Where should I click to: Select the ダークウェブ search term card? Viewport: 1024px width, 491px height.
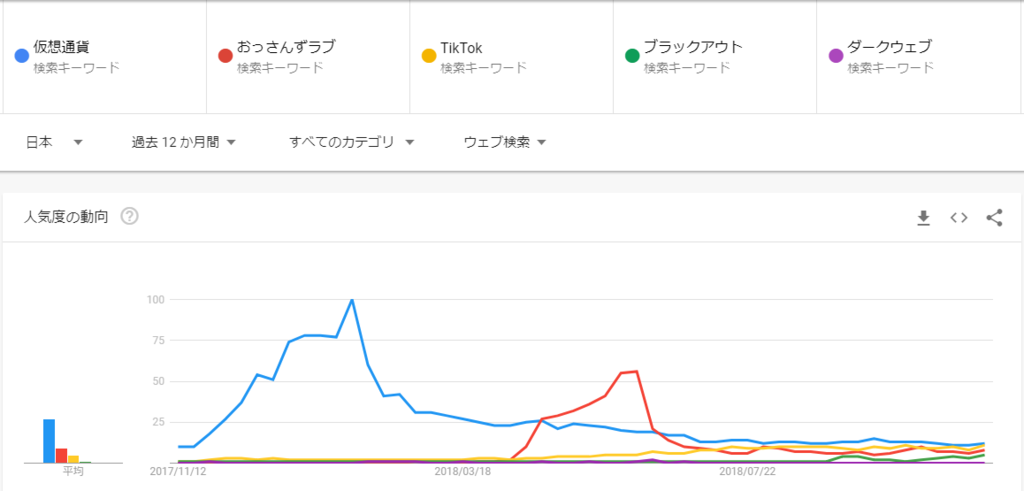click(918, 57)
